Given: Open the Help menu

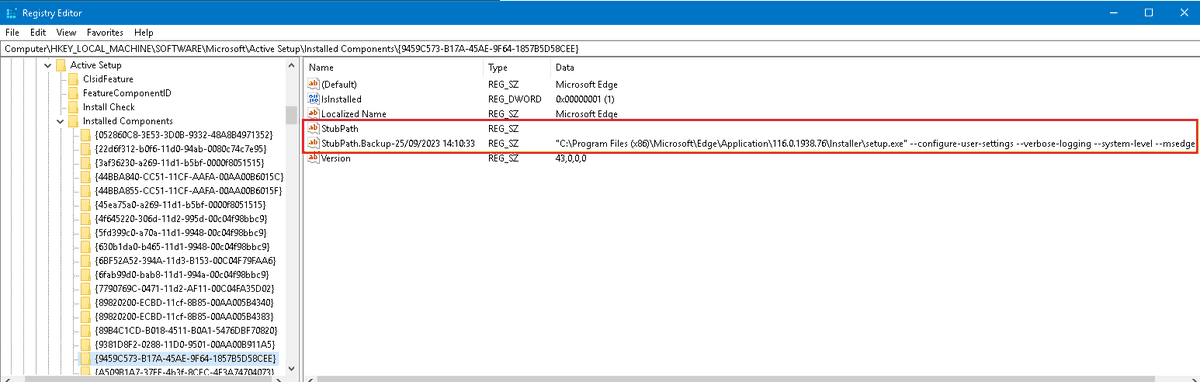Looking at the screenshot, I should coord(144,32).
